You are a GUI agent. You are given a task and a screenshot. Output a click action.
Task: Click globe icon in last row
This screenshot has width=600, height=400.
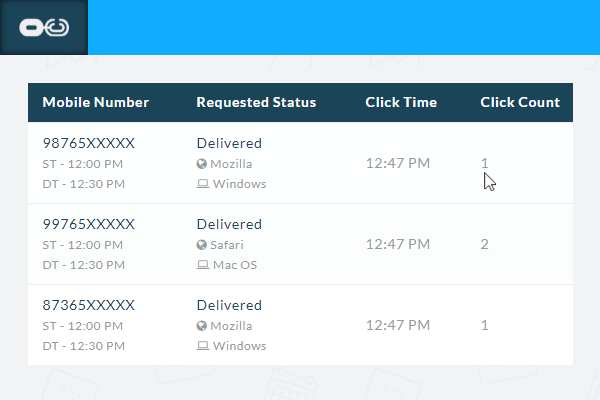coord(202,326)
